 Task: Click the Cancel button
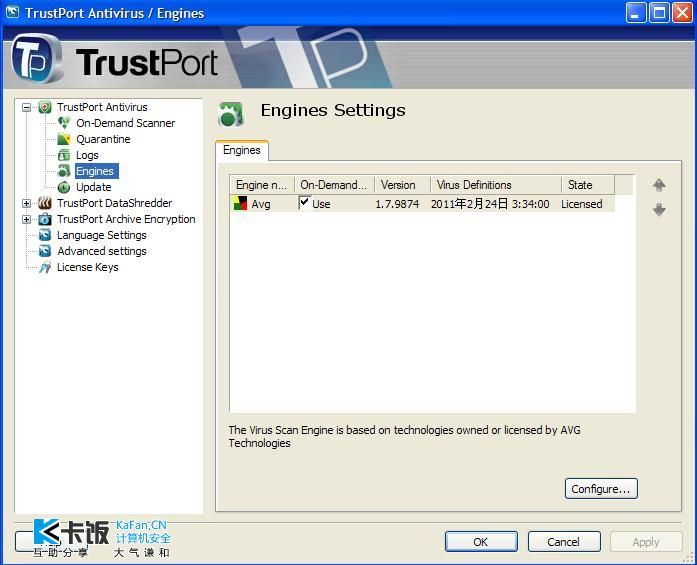click(564, 542)
